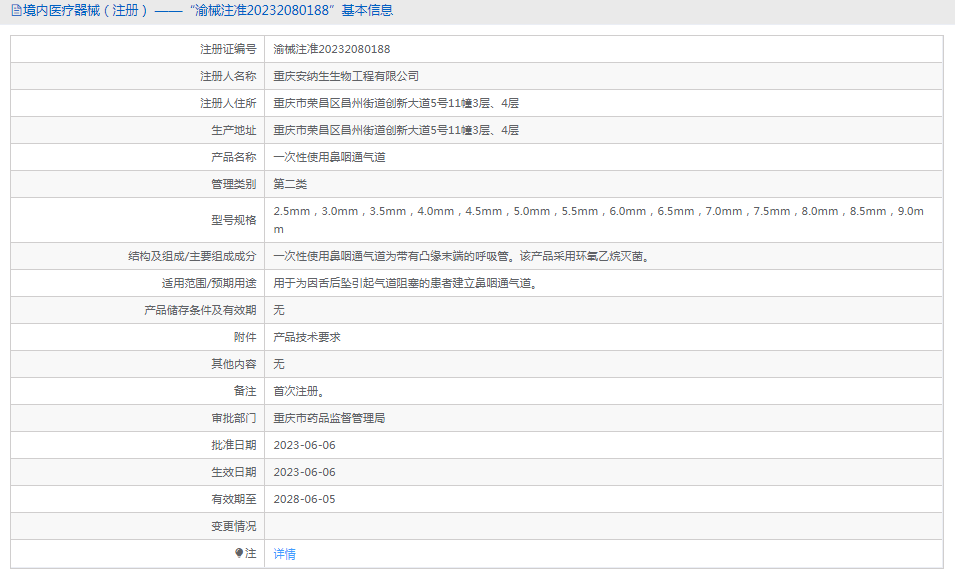This screenshot has height=574, width=955.
Task: Click the 结构及组成/主要组成成分 label
Action: click(x=192, y=257)
